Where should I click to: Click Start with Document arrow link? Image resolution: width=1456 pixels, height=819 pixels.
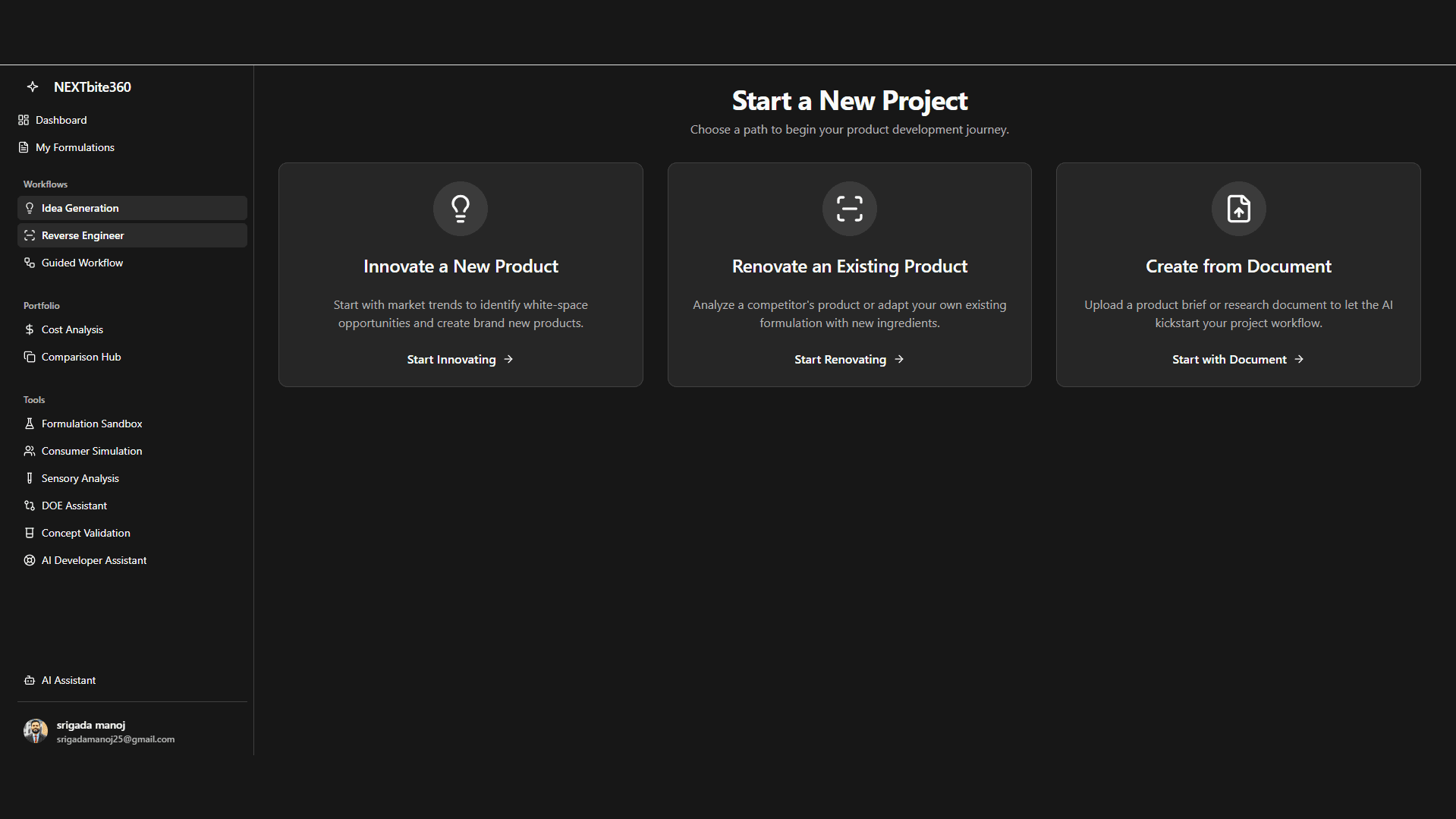[1237, 359]
